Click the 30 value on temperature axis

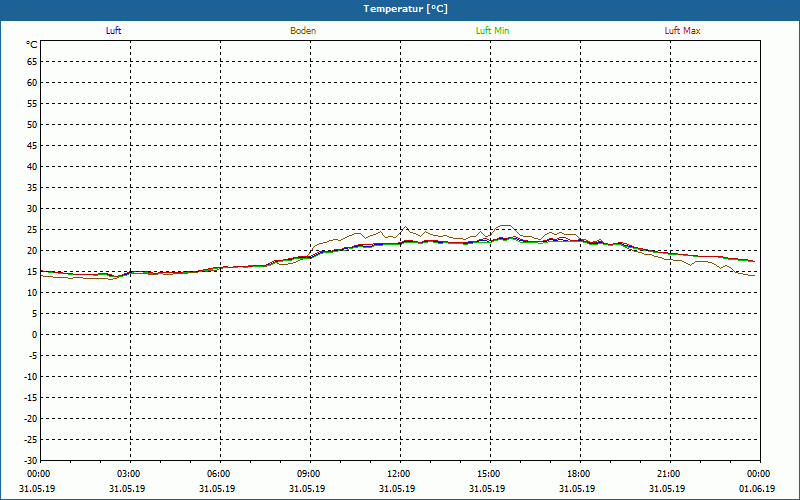32,209
